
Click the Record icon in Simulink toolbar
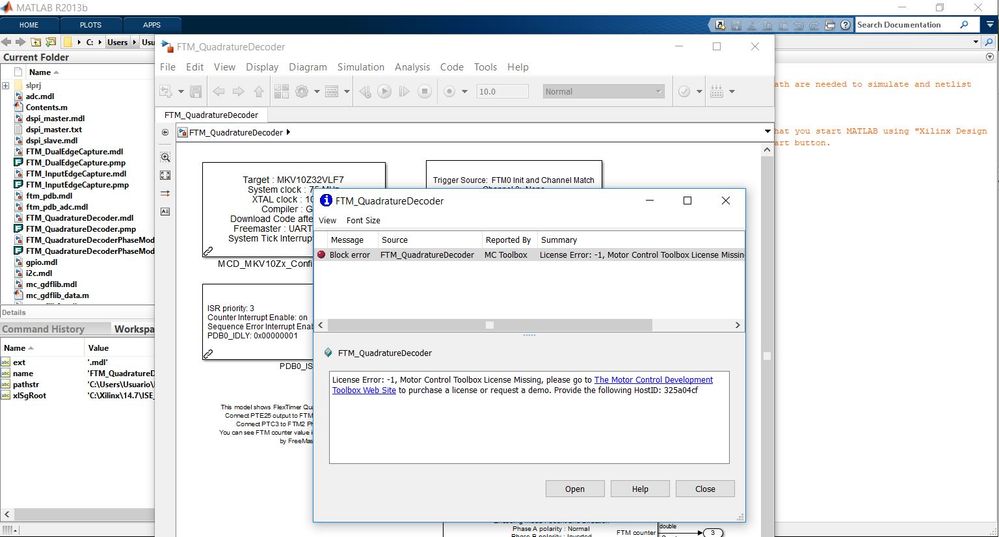pyautogui.click(x=450, y=92)
